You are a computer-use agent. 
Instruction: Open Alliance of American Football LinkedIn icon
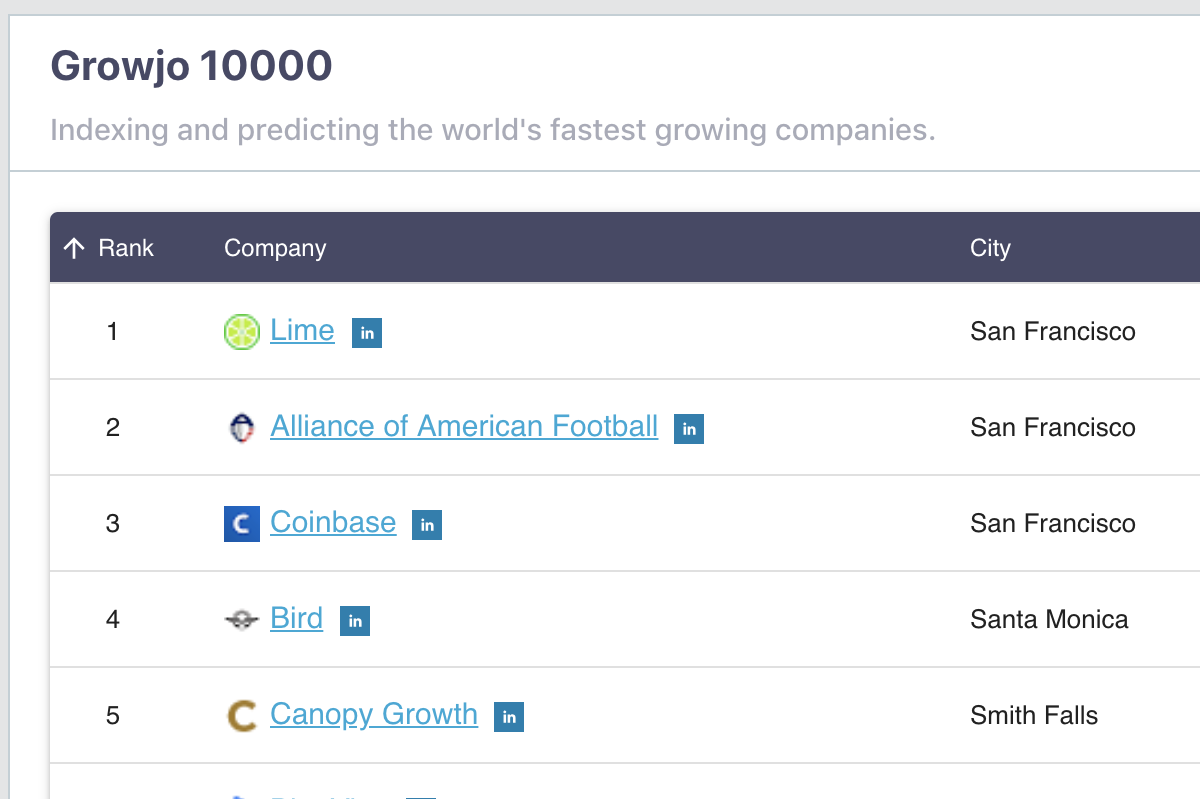click(x=689, y=429)
